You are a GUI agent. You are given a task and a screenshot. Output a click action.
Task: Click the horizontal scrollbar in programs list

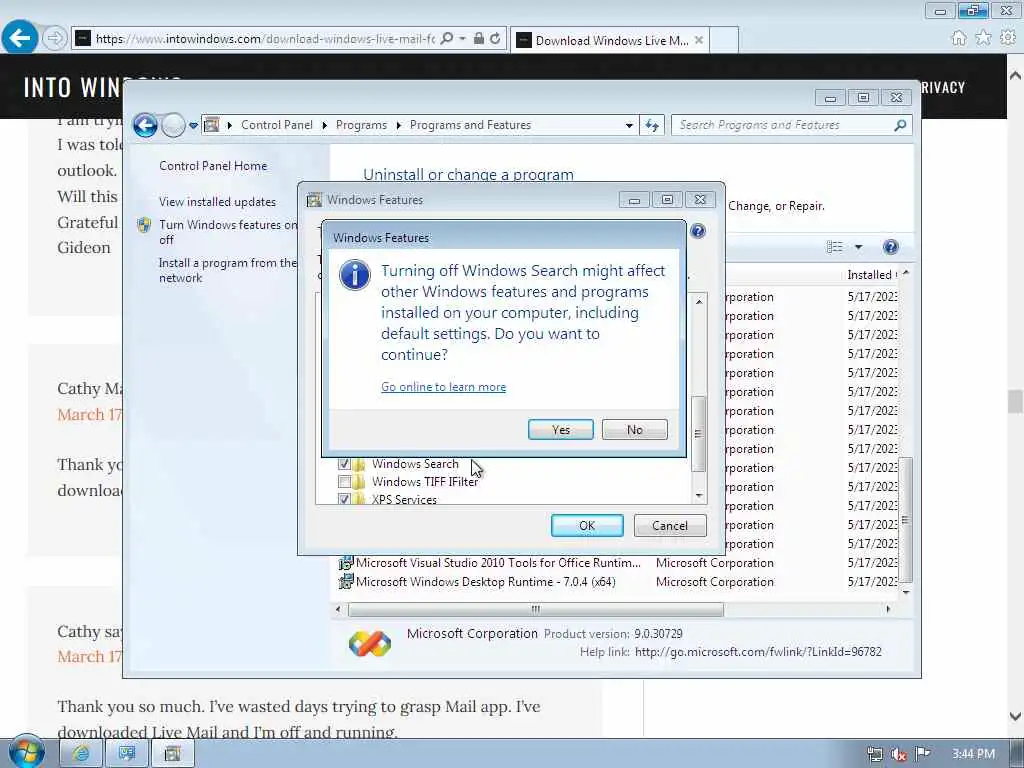click(x=536, y=609)
